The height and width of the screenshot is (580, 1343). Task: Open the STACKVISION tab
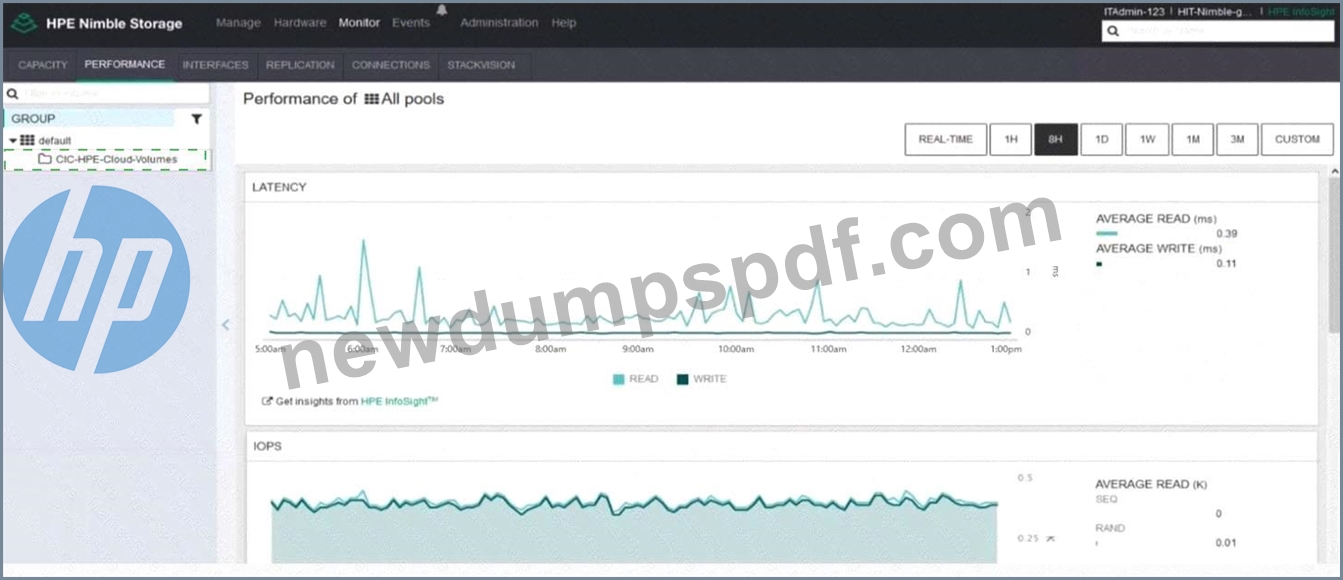(x=481, y=65)
